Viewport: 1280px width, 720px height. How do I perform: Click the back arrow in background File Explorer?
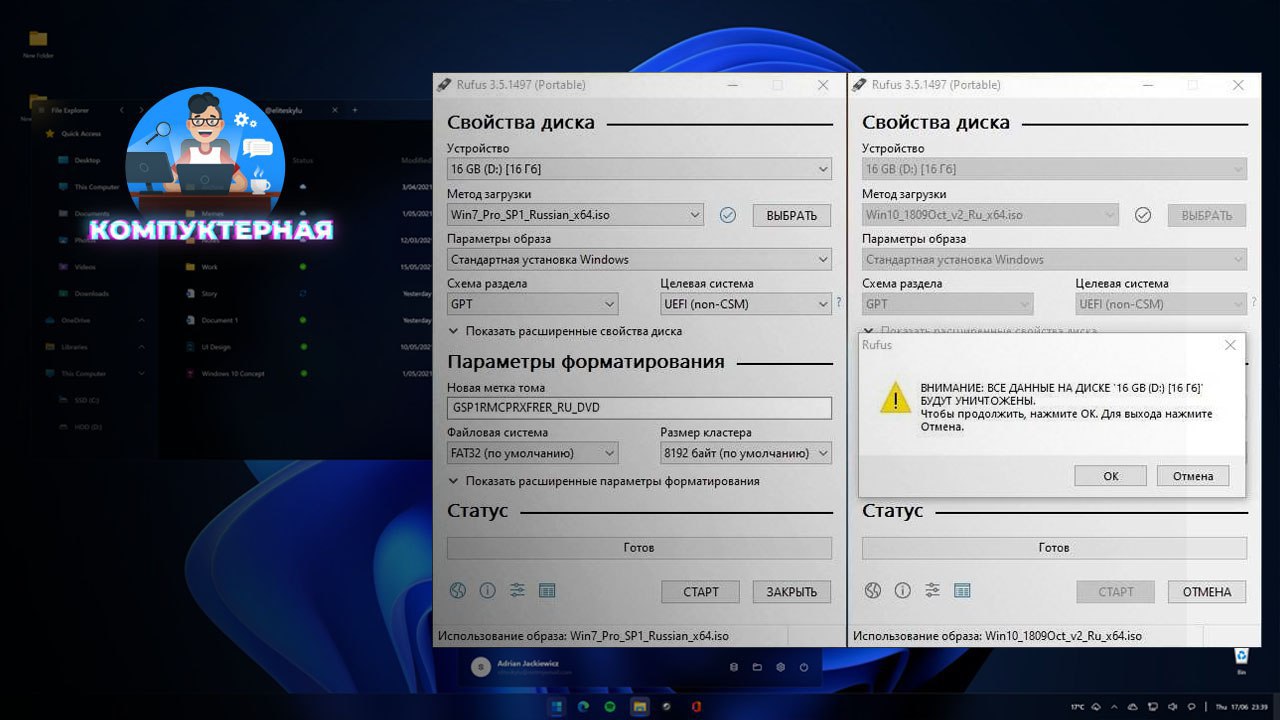pos(121,109)
